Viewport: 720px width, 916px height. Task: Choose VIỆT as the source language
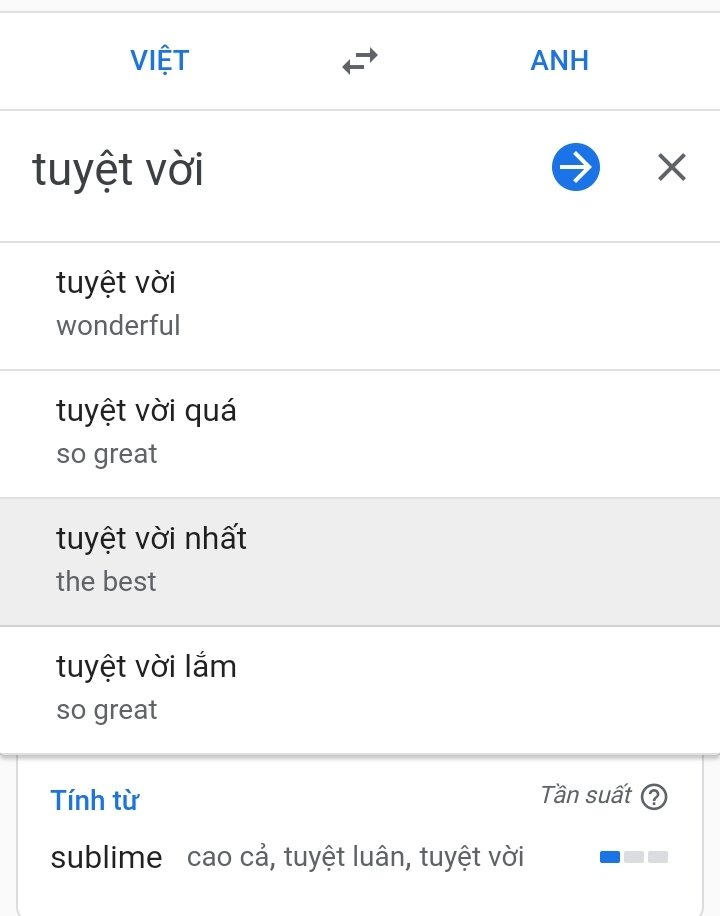tap(159, 61)
